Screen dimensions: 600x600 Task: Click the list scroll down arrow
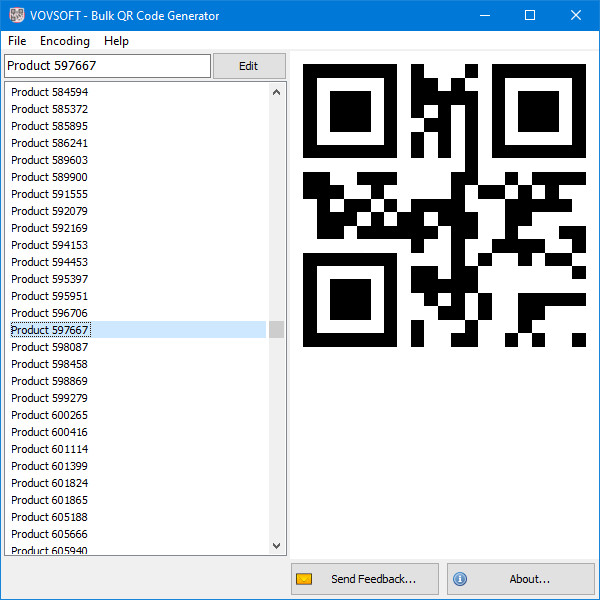click(276, 545)
